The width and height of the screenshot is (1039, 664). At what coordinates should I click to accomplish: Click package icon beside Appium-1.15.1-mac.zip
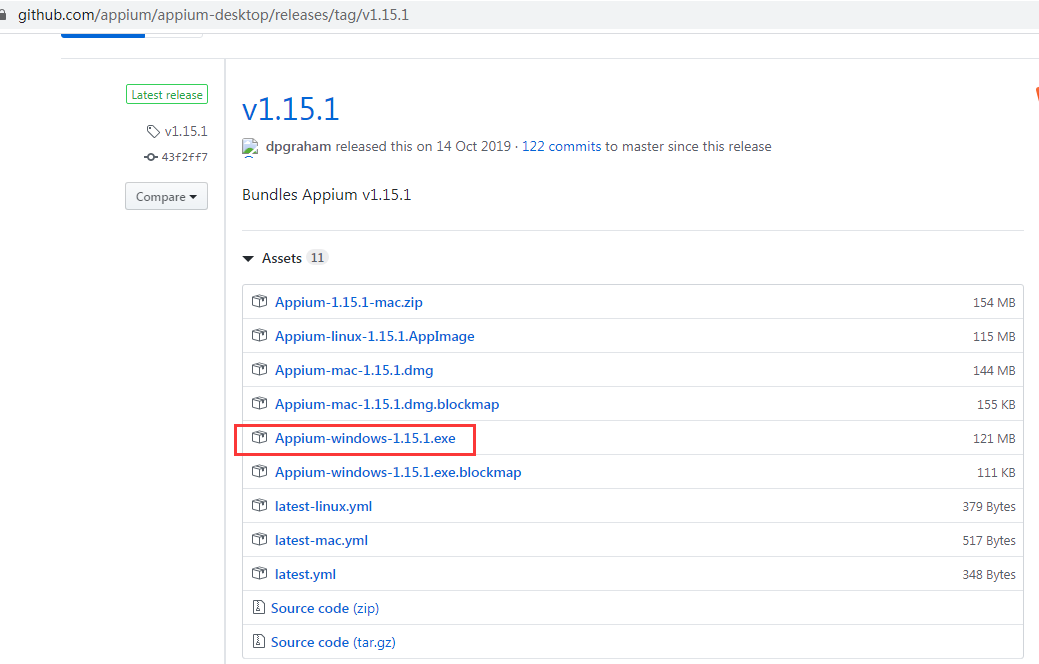259,302
